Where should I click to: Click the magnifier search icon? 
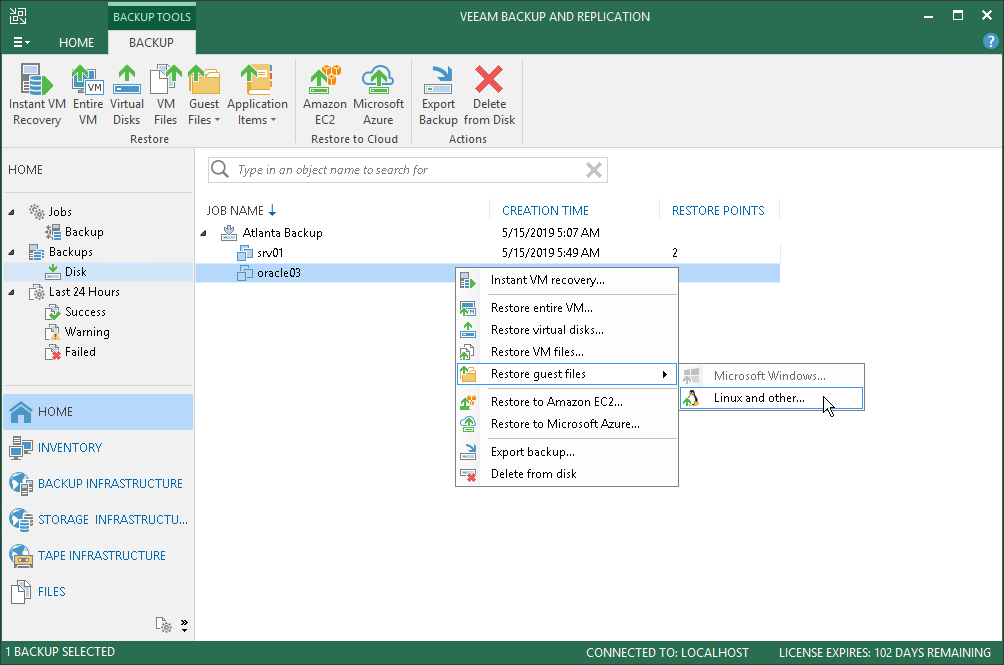(x=220, y=169)
